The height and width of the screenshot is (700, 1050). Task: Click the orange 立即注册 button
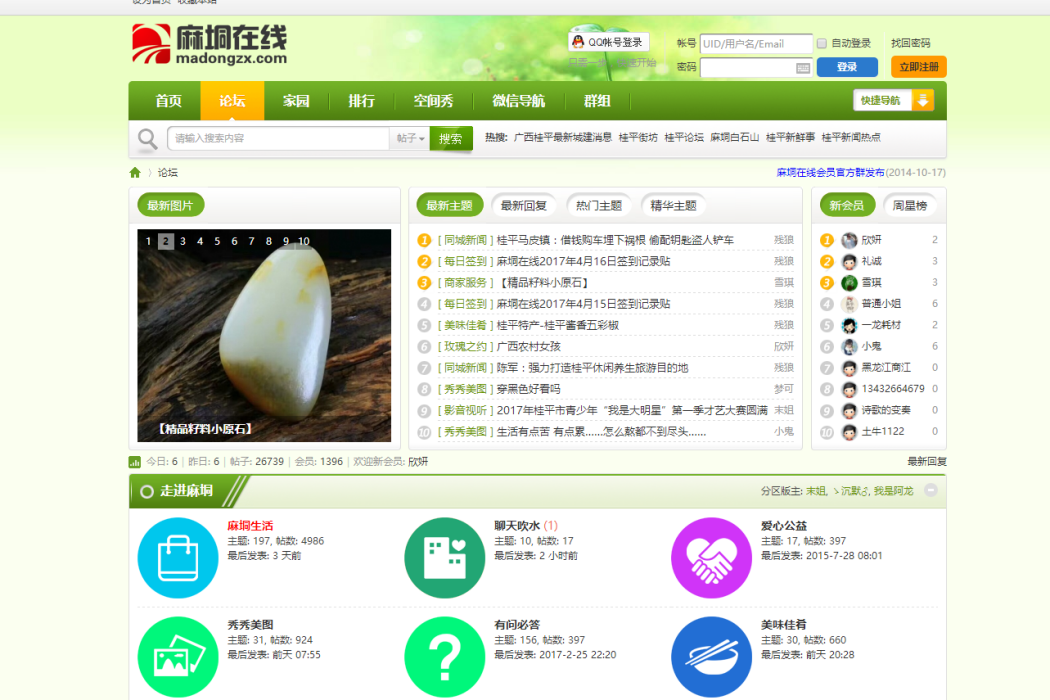coord(919,67)
